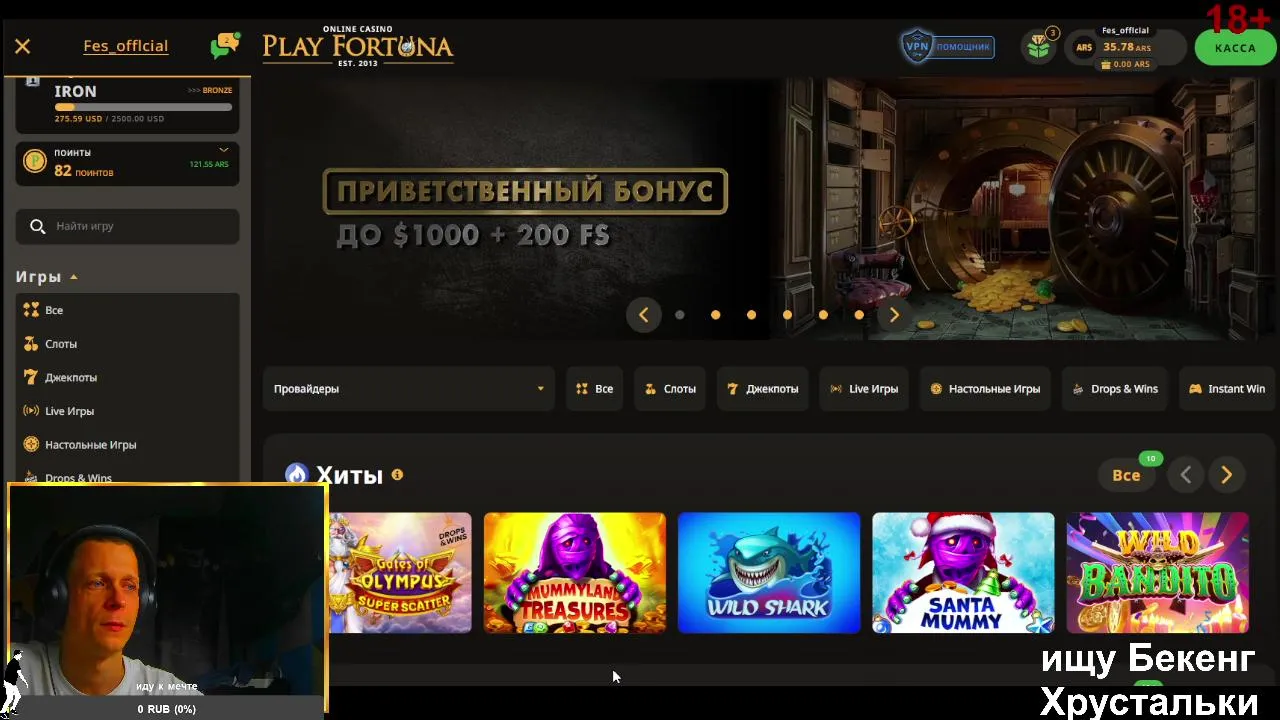The image size is (1280, 720).
Task: Click the BRONZE next level label
Action: point(210,90)
